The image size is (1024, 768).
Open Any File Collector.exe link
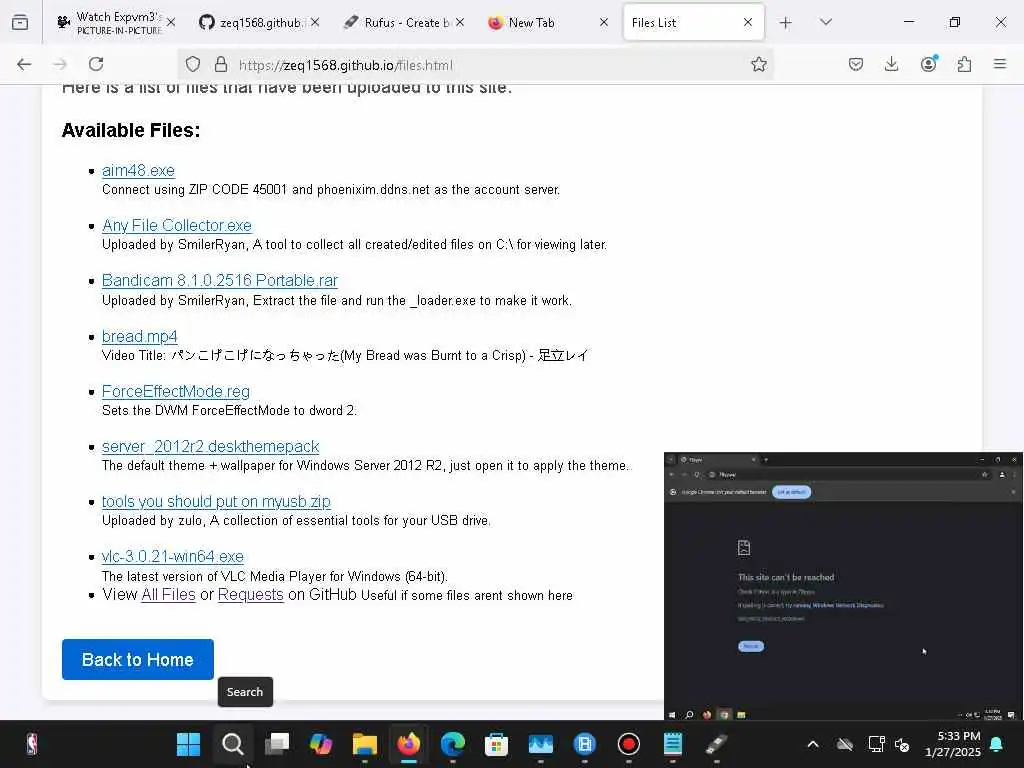(177, 225)
